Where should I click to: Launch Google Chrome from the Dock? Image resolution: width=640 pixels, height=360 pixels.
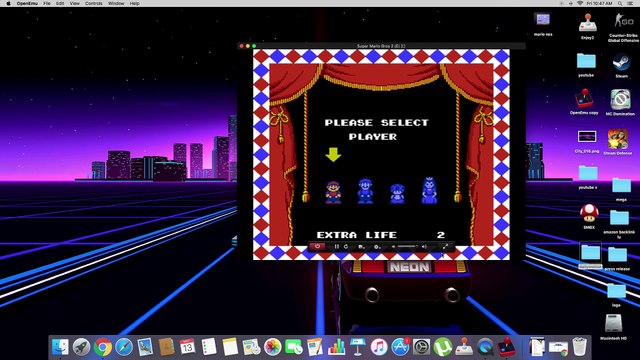[x=103, y=347]
